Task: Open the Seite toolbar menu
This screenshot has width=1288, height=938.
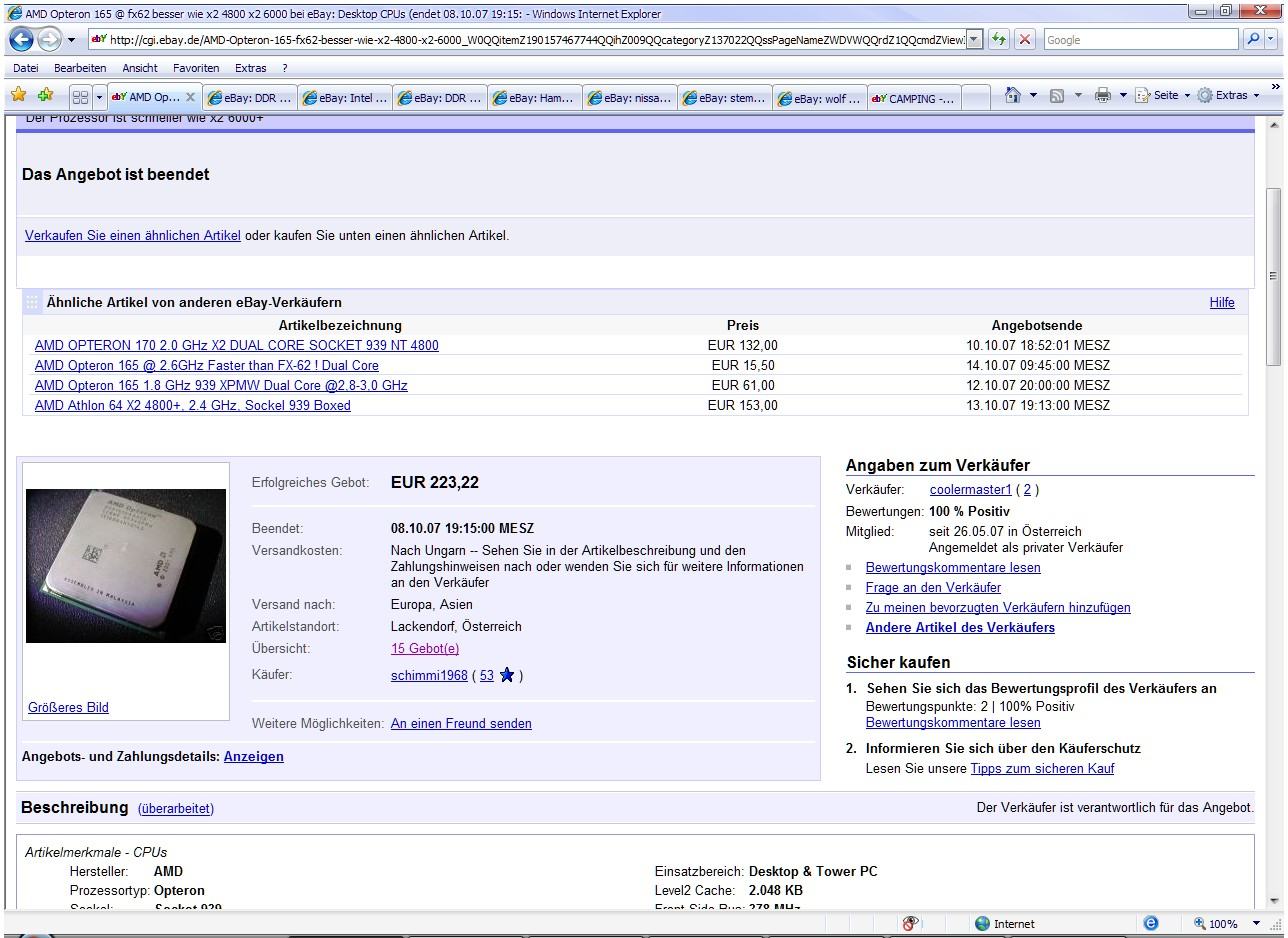Action: pyautogui.click(x=1162, y=95)
